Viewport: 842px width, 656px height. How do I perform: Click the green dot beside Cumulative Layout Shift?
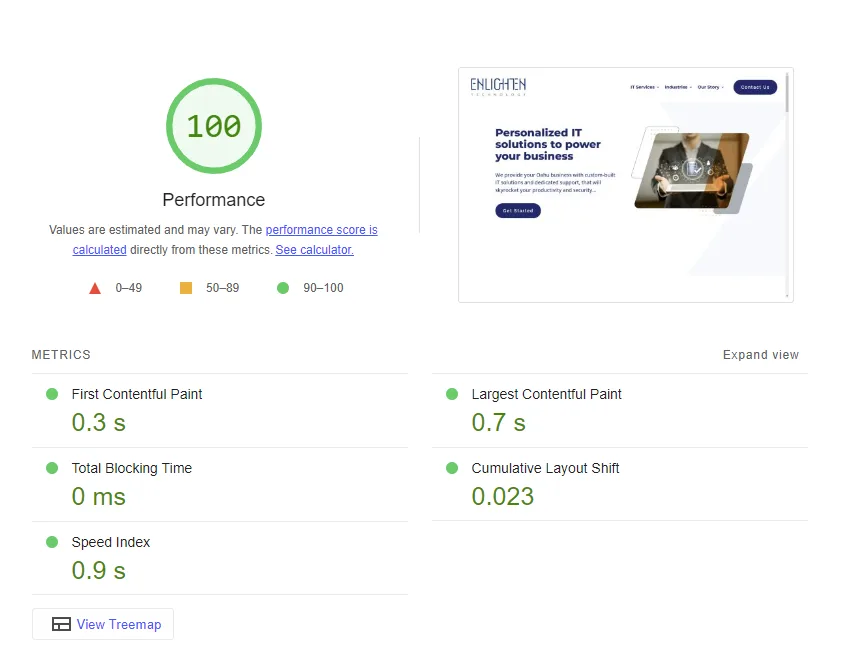[x=452, y=468]
